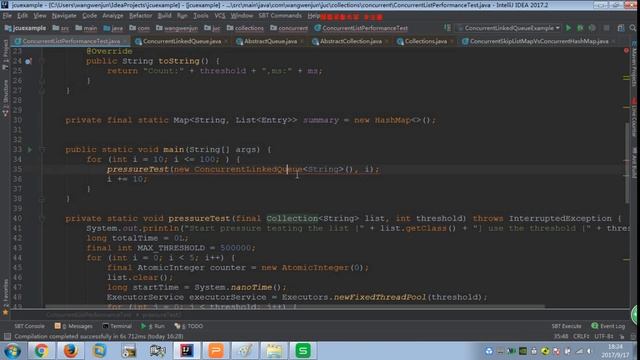Screen dimensions: 640x360
Task: Open the SBT Console tool window
Action: point(29,326)
